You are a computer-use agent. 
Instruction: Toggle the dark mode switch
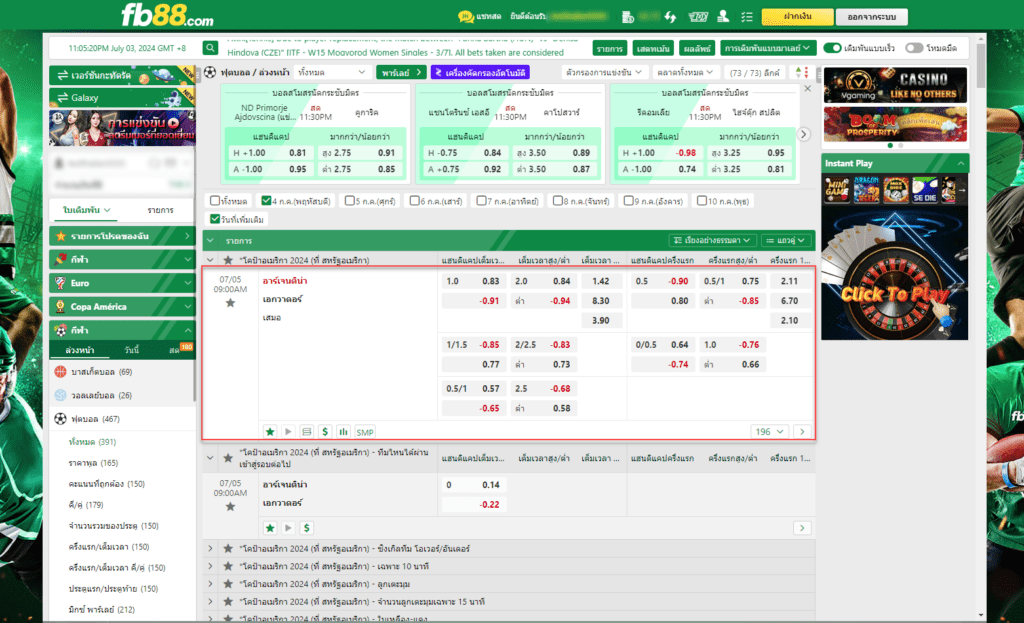pos(914,48)
